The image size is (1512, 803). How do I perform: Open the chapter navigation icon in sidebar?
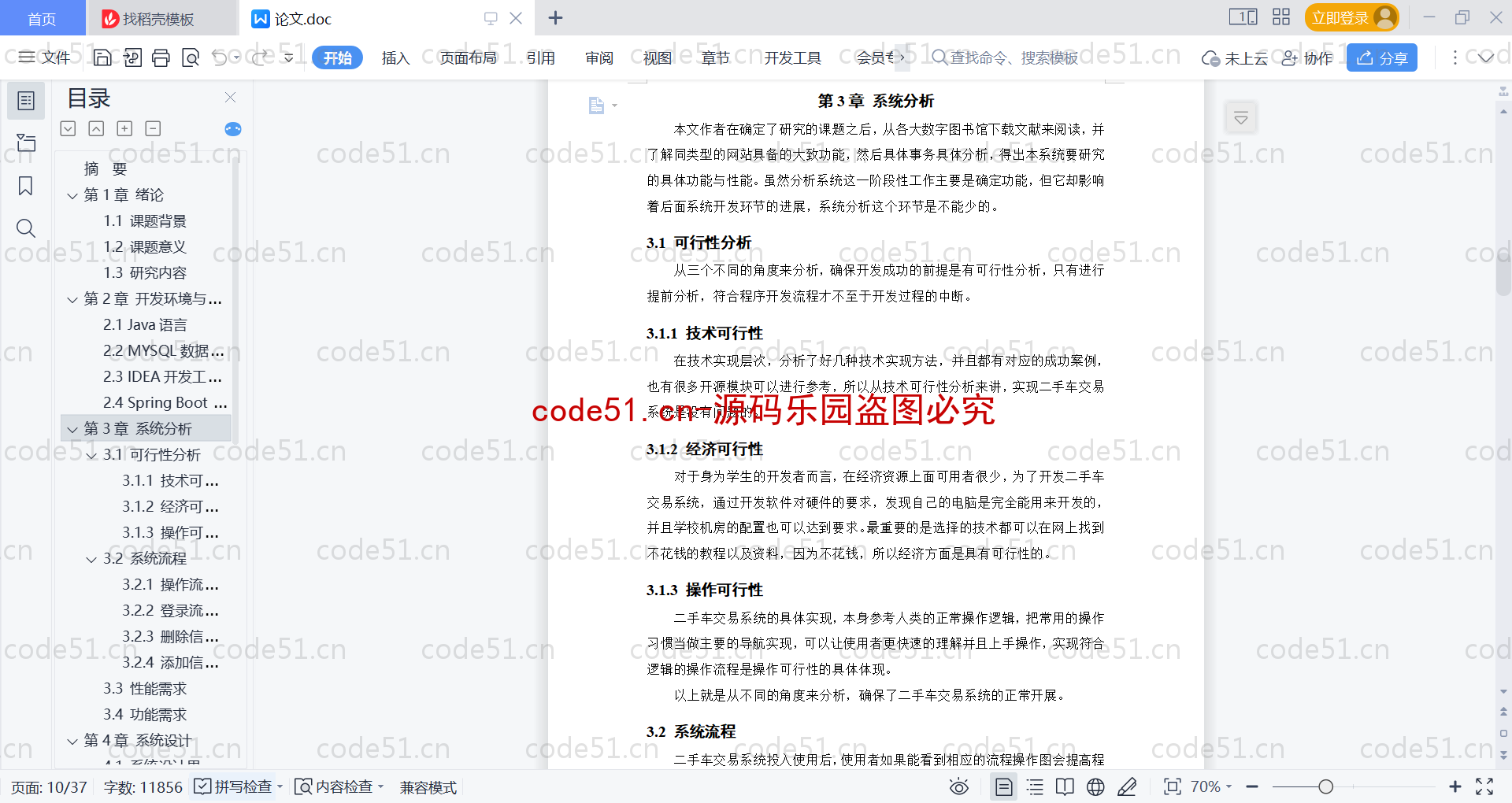pyautogui.click(x=26, y=142)
